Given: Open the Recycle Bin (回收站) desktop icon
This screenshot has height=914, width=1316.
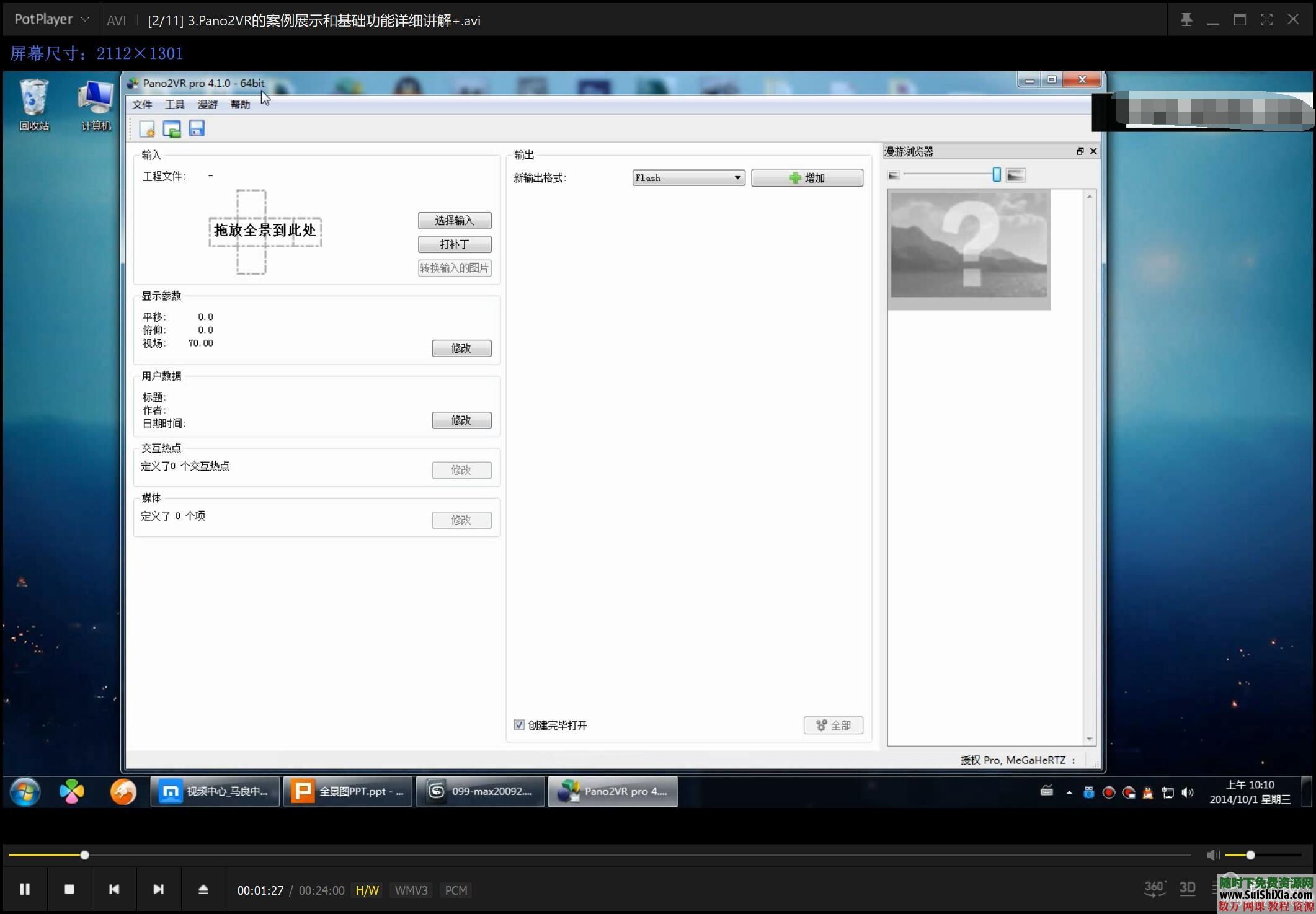Looking at the screenshot, I should point(34,105).
